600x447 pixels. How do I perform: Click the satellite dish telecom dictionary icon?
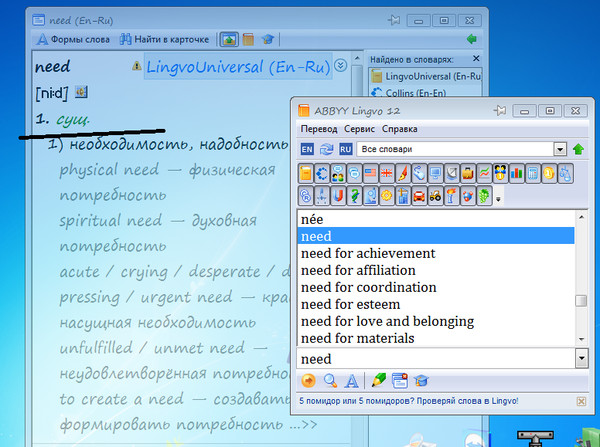click(x=452, y=174)
